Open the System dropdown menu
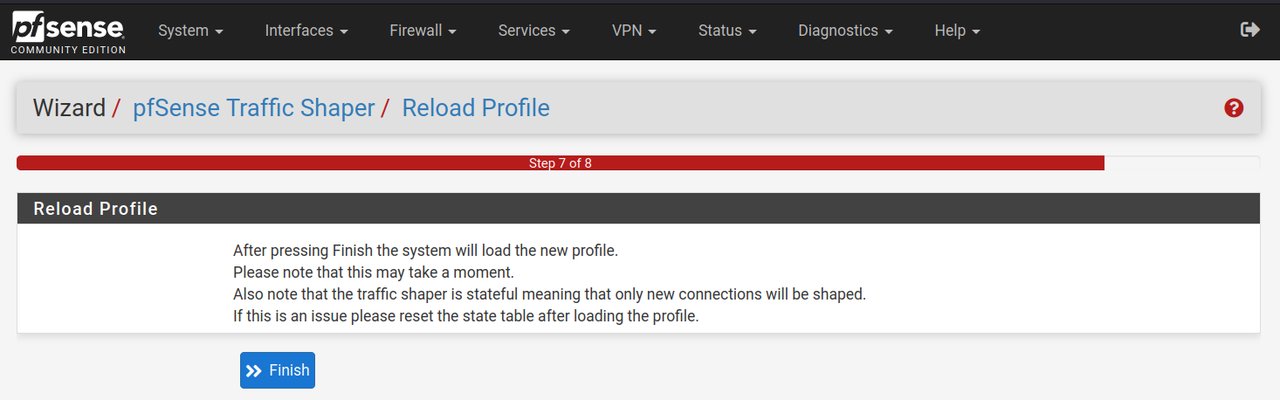This screenshot has height=400, width=1280. pyautogui.click(x=191, y=30)
